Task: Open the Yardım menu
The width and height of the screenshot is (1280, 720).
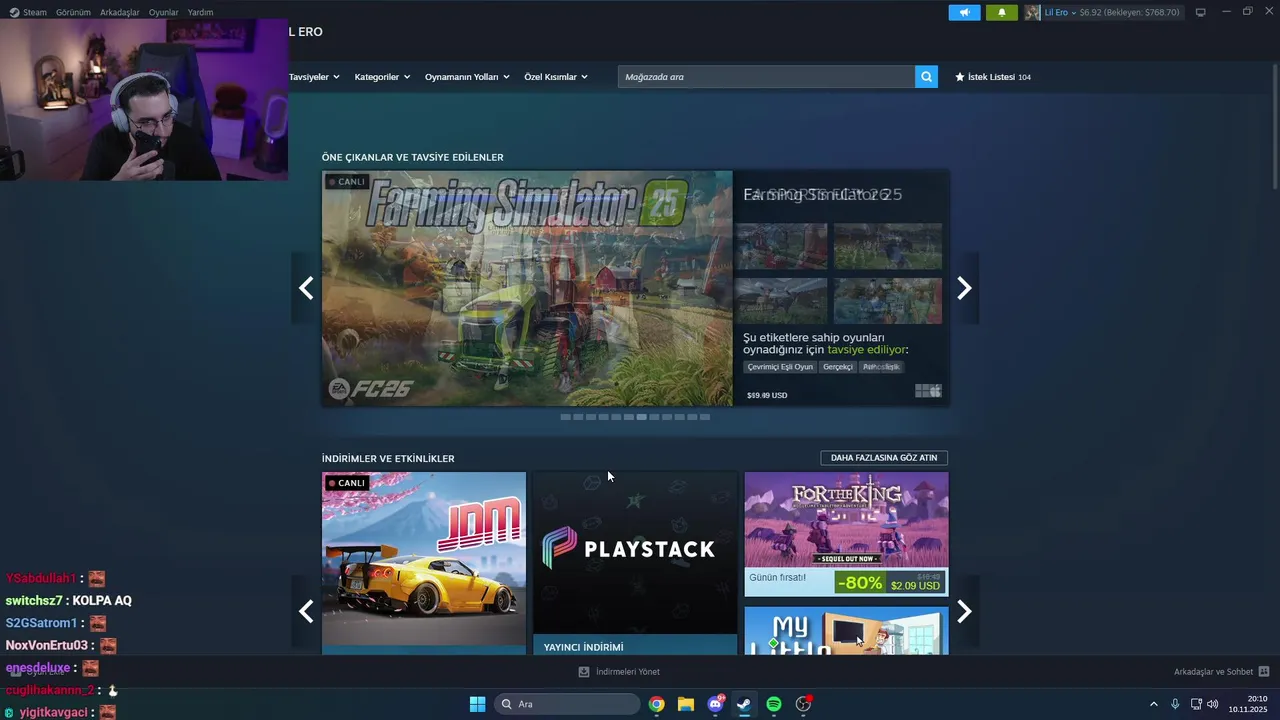Action: tap(200, 12)
